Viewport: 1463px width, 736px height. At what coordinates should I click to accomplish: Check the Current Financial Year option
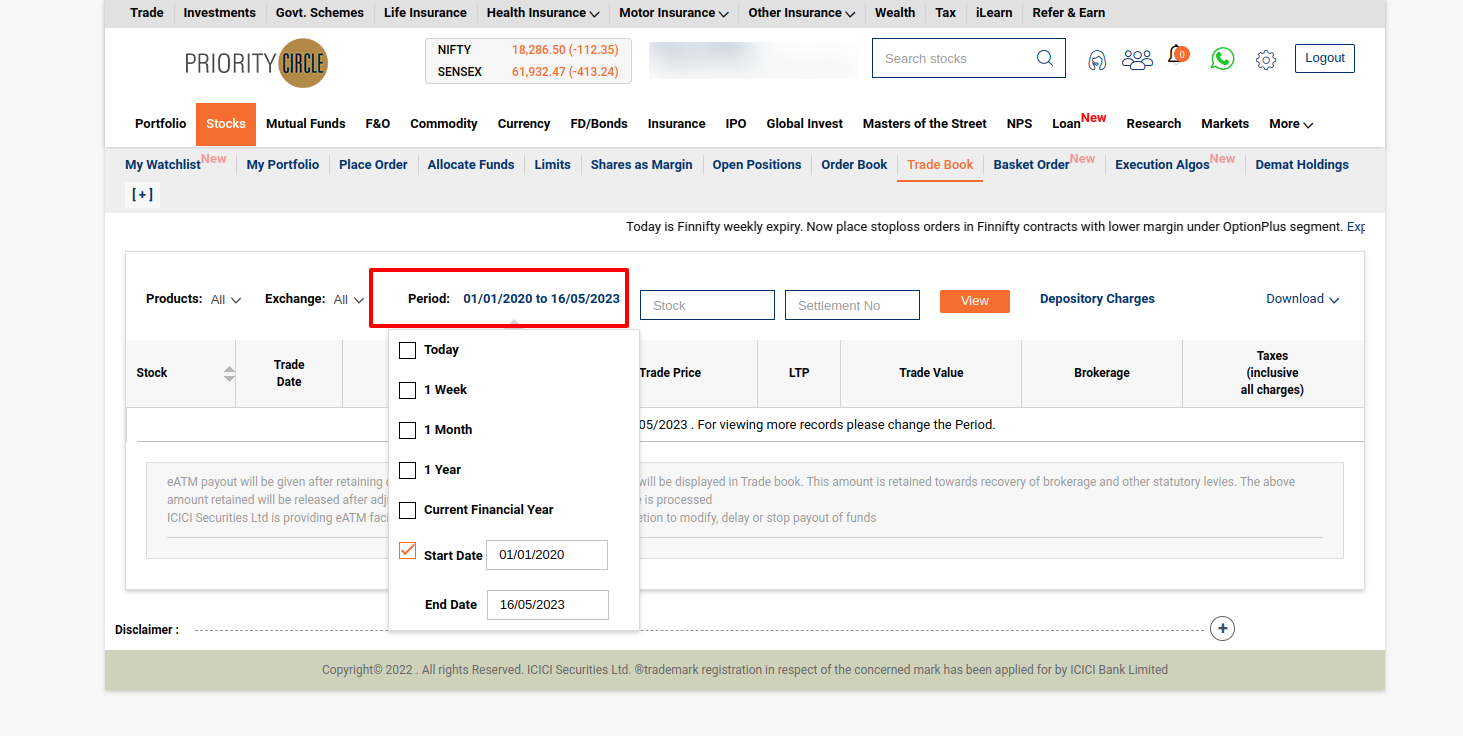(x=408, y=510)
